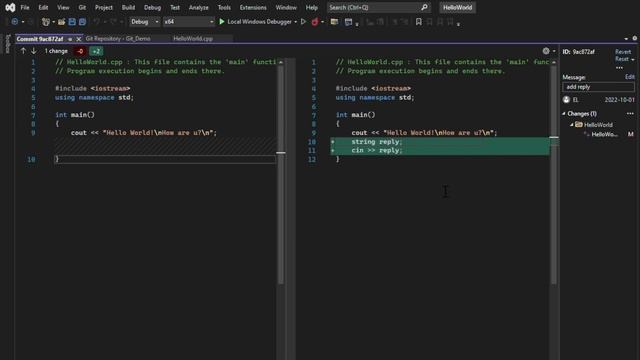
Task: Switch to Git Repository - Git_Demo tab
Action: (118, 39)
